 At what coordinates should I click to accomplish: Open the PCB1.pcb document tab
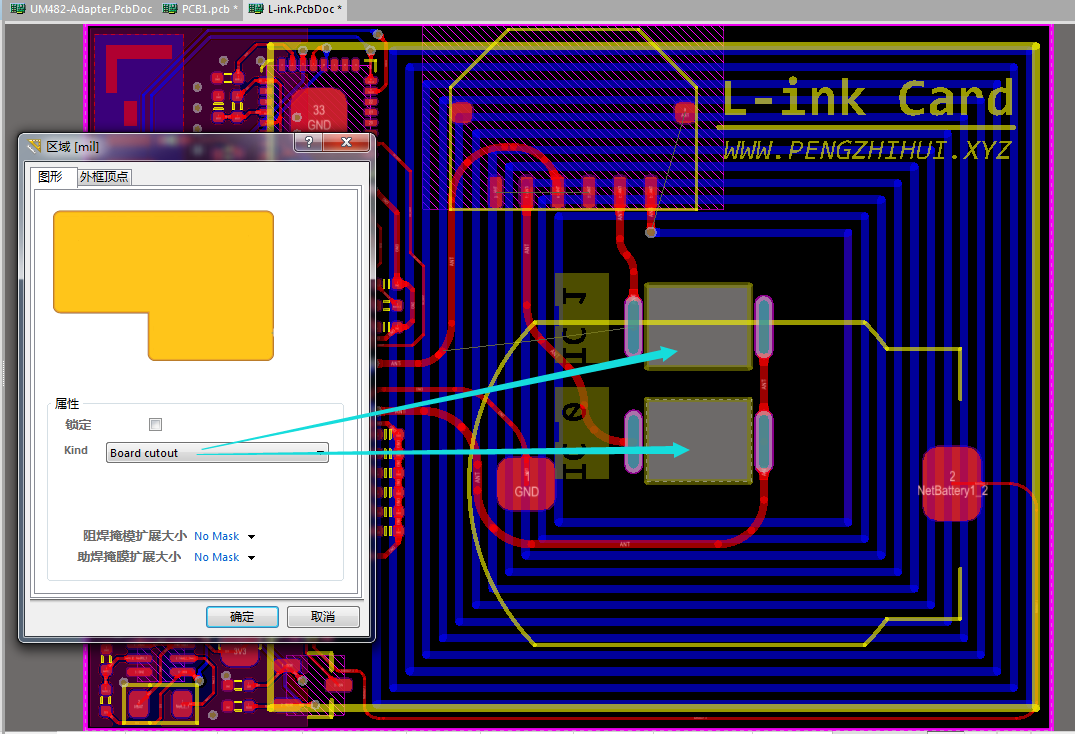202,9
